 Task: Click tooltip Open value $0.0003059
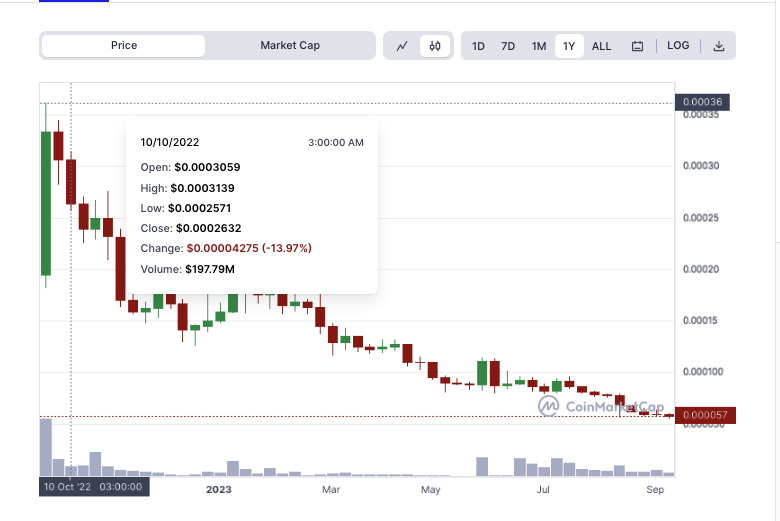pyautogui.click(x=207, y=167)
